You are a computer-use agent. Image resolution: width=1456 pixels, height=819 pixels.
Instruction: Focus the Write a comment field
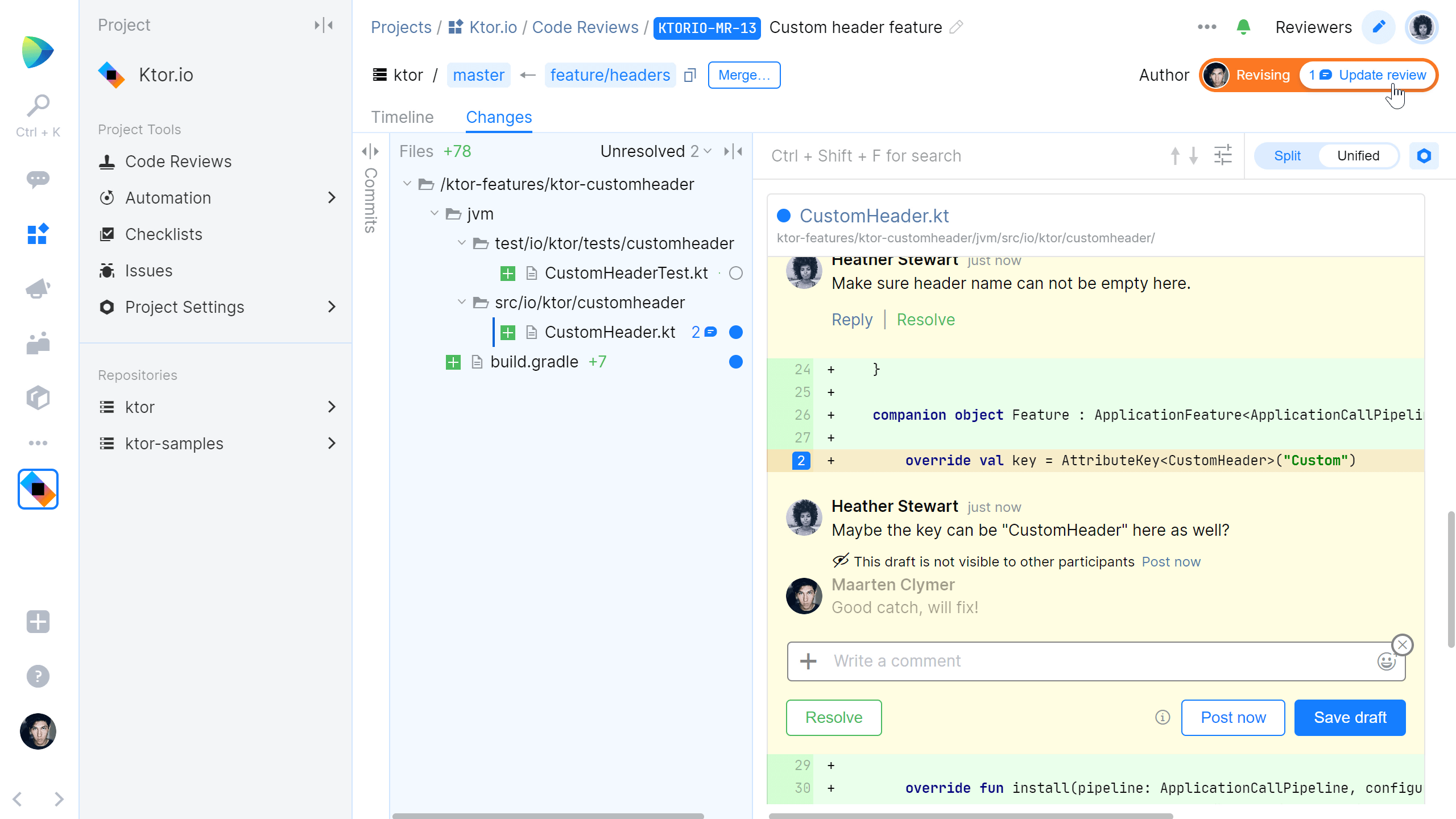[1096, 661]
